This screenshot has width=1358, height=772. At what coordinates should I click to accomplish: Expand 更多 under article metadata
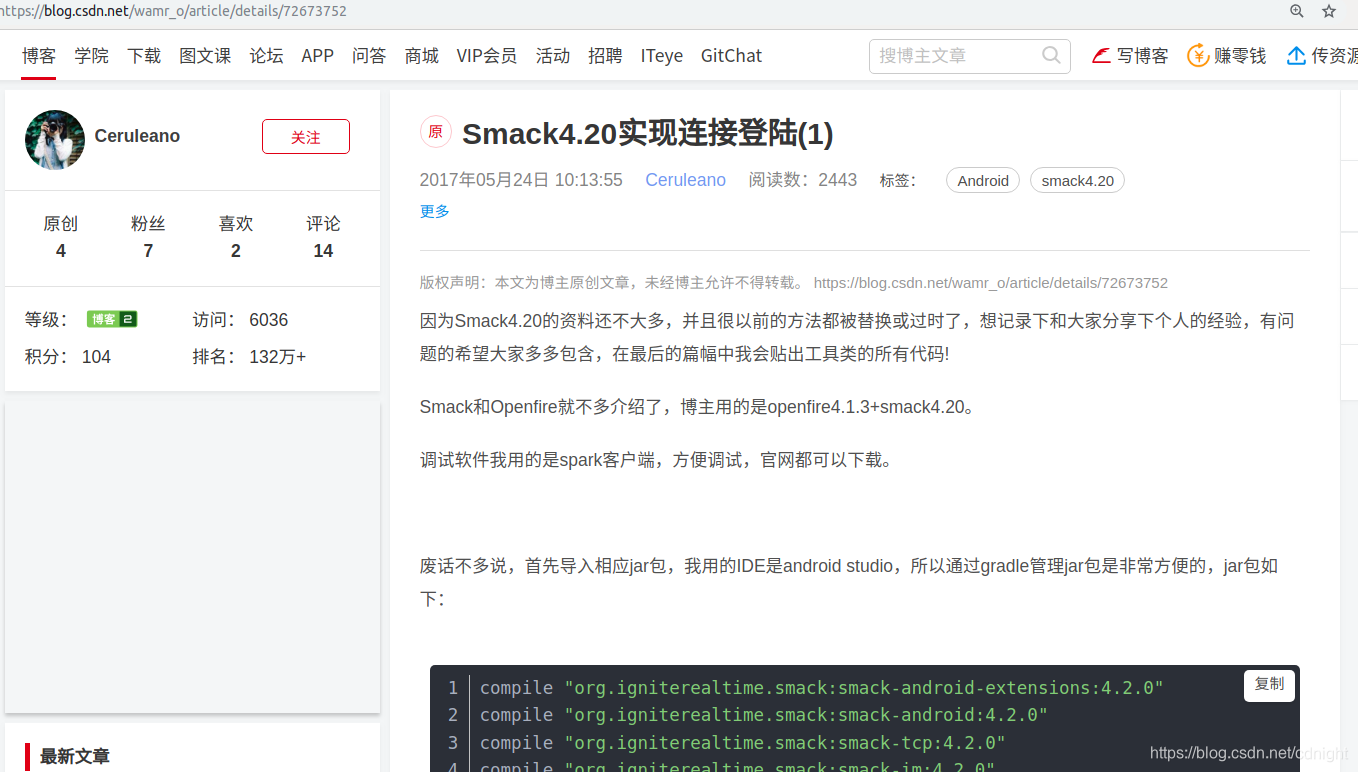435,211
